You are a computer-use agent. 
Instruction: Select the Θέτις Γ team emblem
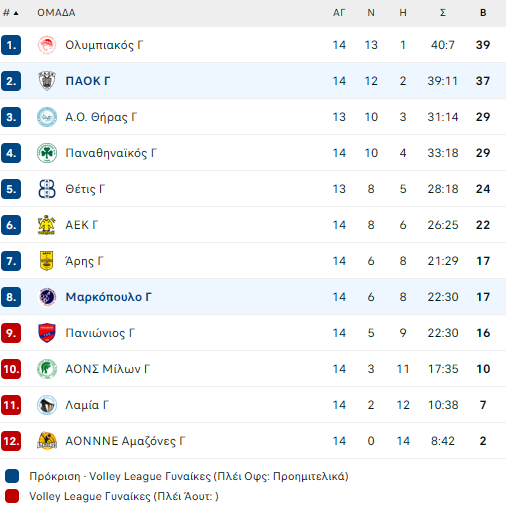pyautogui.click(x=47, y=189)
